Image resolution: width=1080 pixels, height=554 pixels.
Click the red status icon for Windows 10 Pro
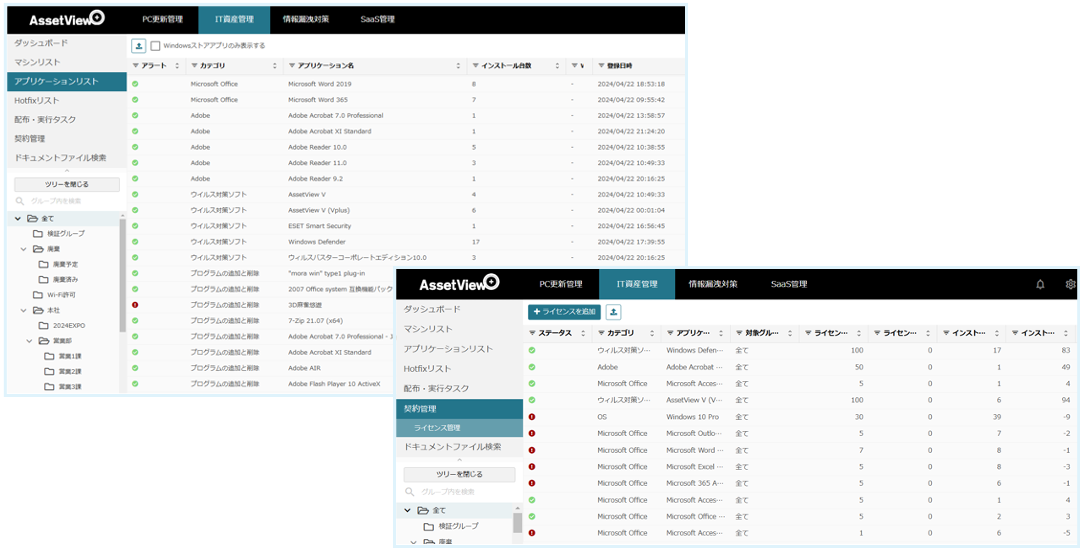[x=532, y=417]
